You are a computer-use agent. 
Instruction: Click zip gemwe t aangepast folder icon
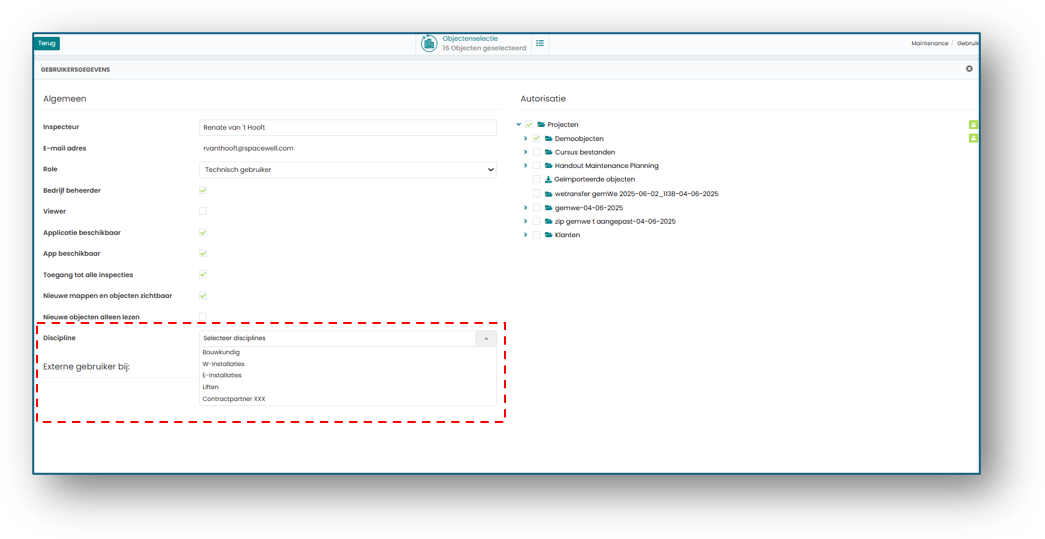coord(548,221)
